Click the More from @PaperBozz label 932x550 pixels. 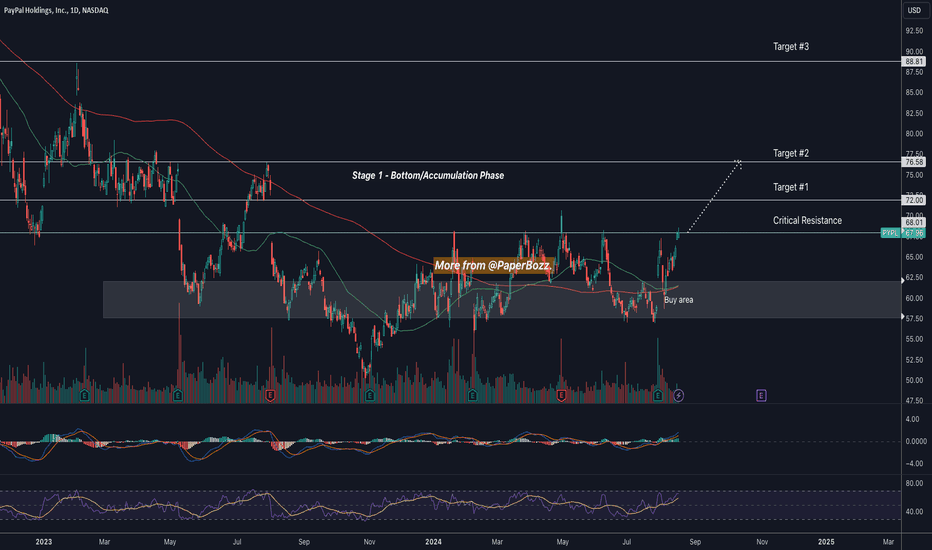pos(493,265)
